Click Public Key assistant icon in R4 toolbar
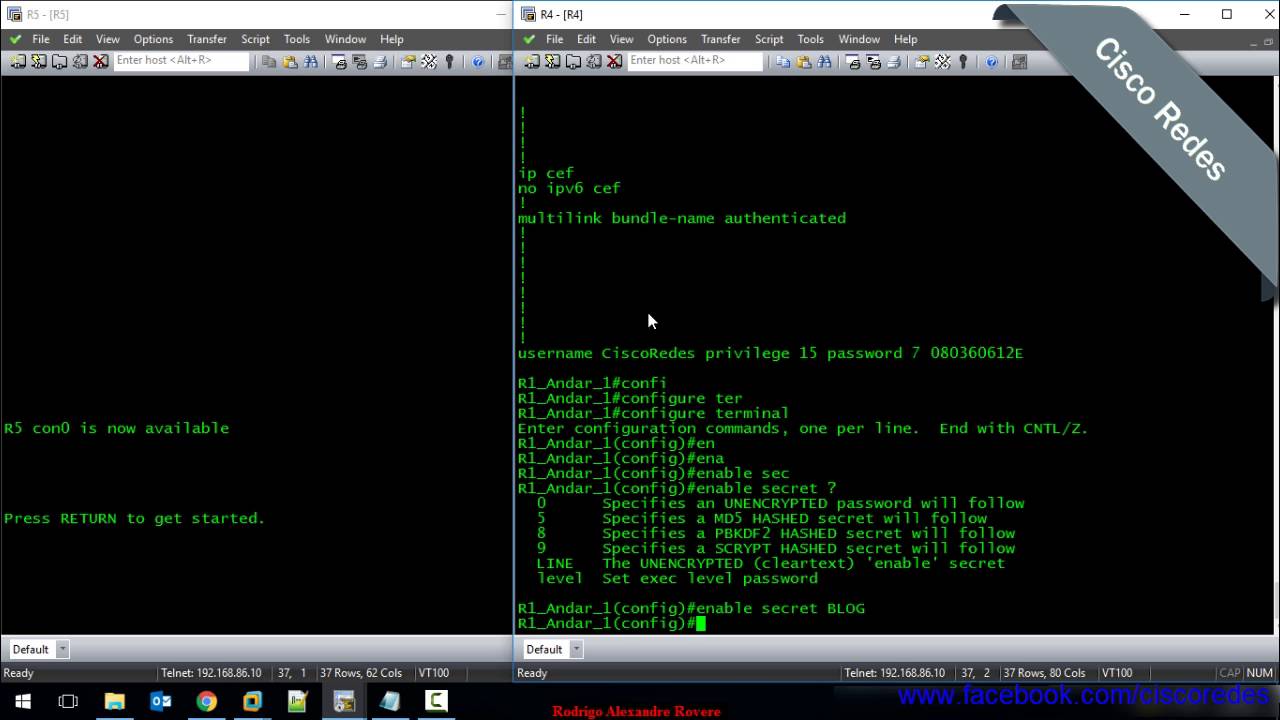 [x=963, y=61]
